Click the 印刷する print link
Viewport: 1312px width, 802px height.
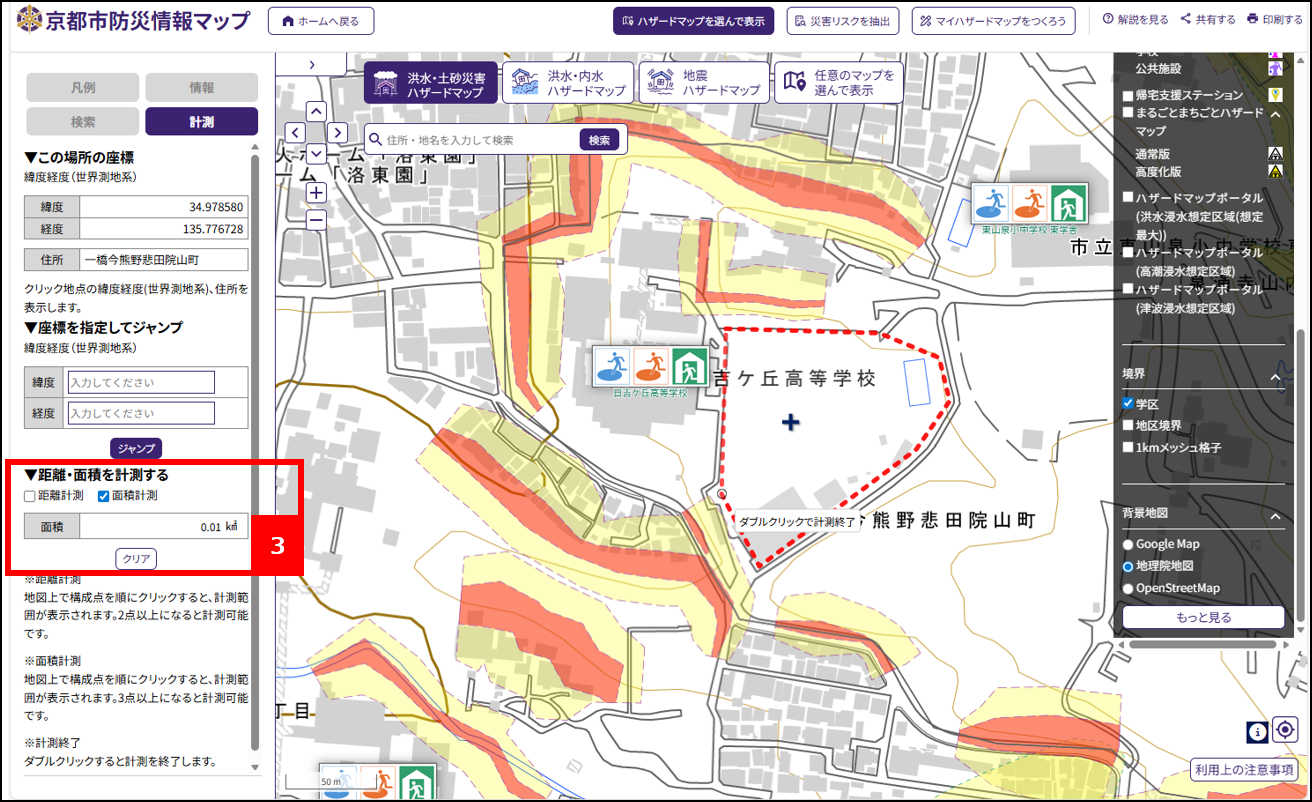(1275, 19)
